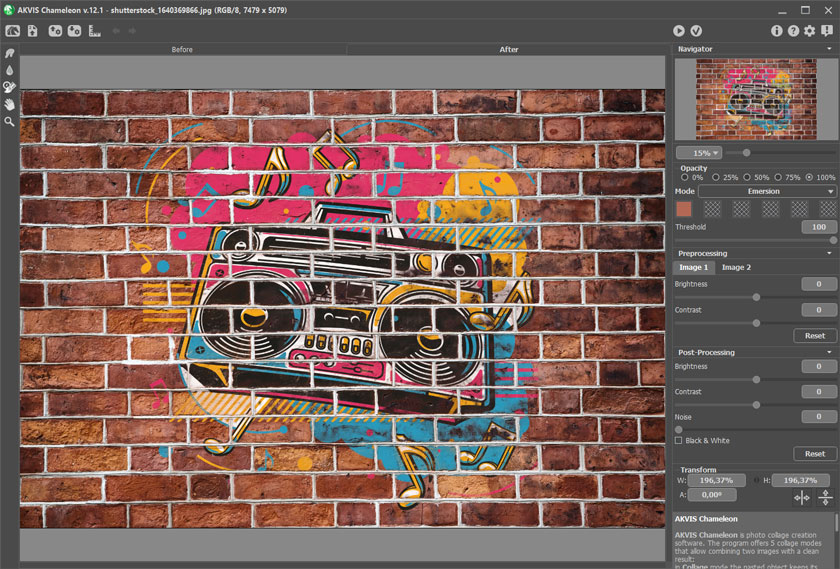Select the transform tool with pointing hand
This screenshot has height=569, width=840.
(x=10, y=87)
